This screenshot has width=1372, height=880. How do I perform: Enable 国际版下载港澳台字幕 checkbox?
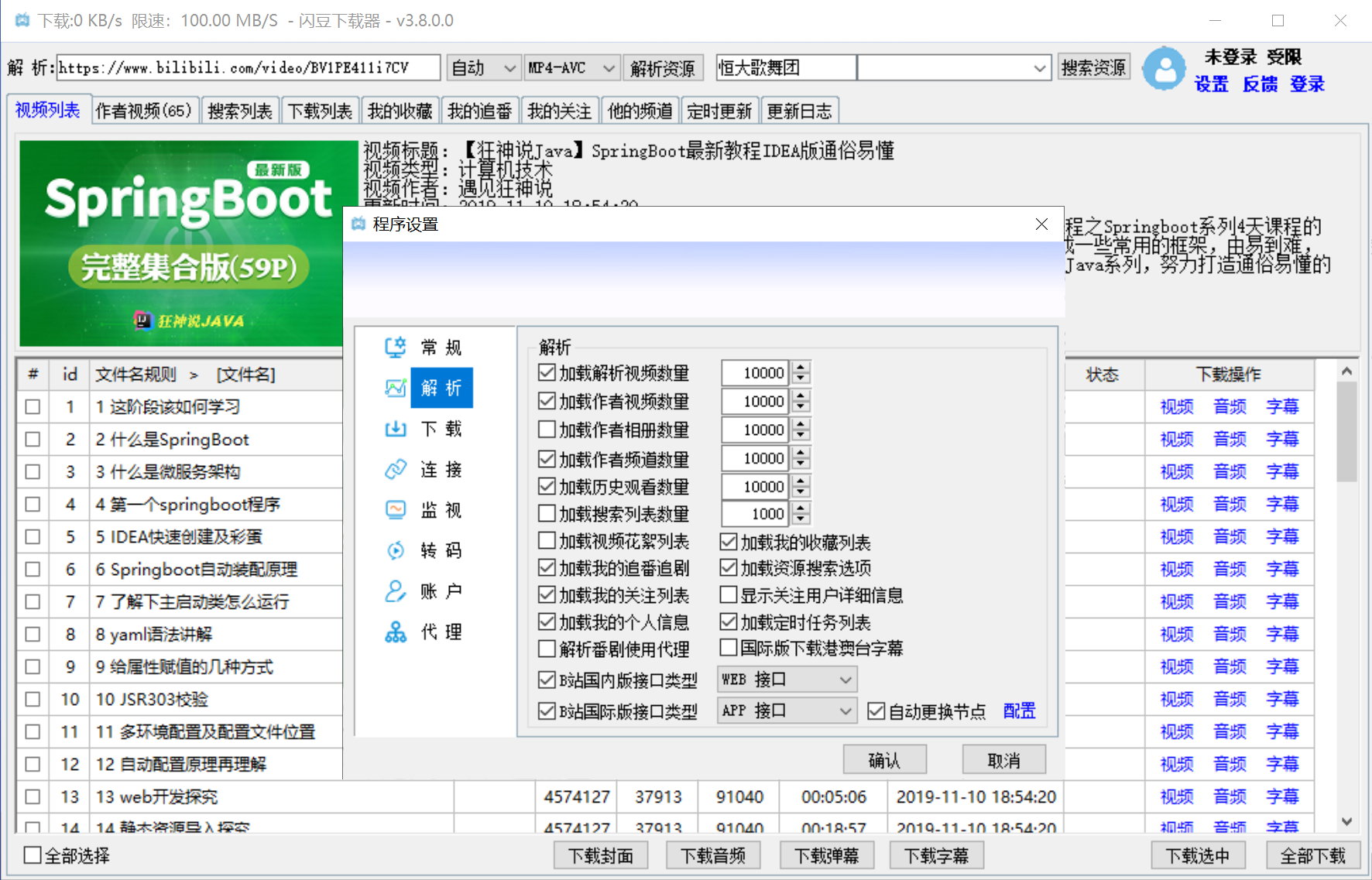(728, 648)
